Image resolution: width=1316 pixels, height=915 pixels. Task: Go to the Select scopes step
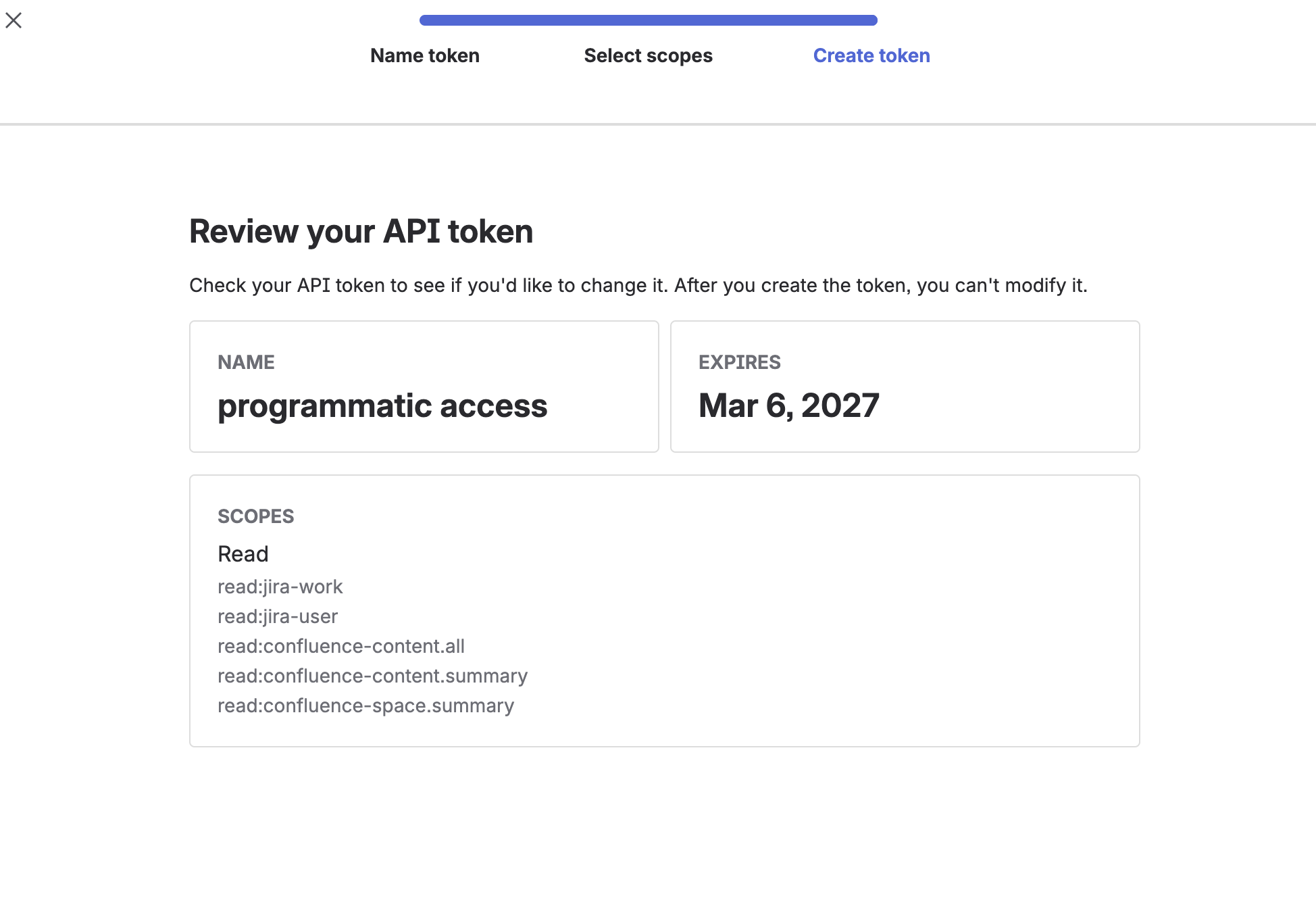[648, 55]
